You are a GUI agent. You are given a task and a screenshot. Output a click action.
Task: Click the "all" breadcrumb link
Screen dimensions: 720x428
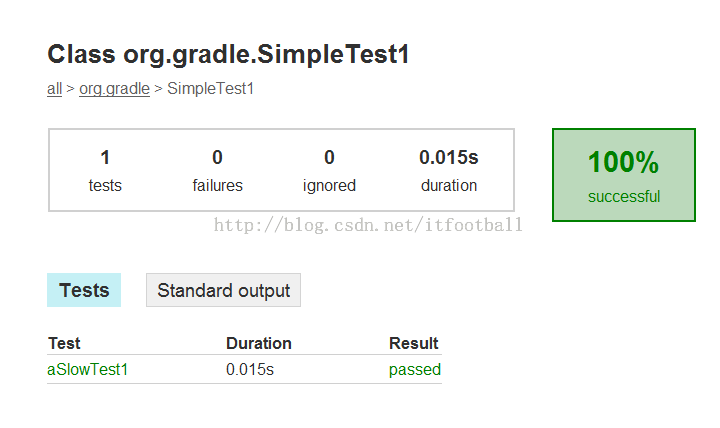[54, 89]
